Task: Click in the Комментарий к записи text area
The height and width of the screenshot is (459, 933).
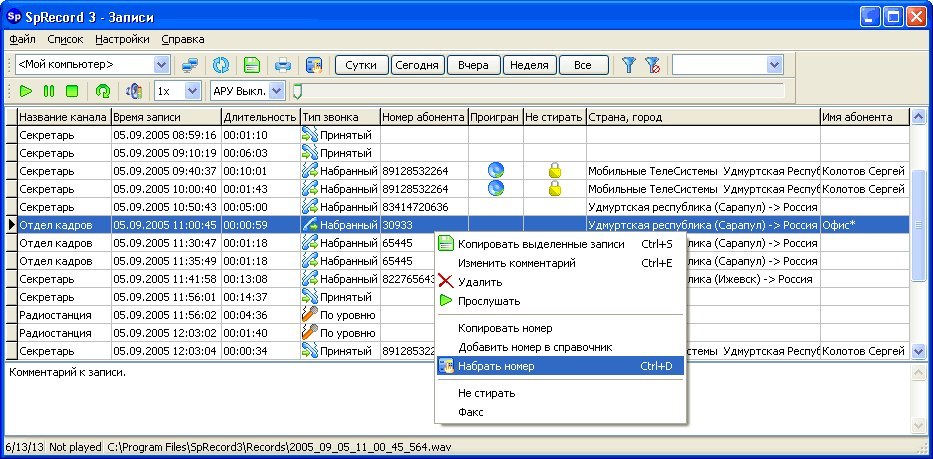Action: pos(458,398)
